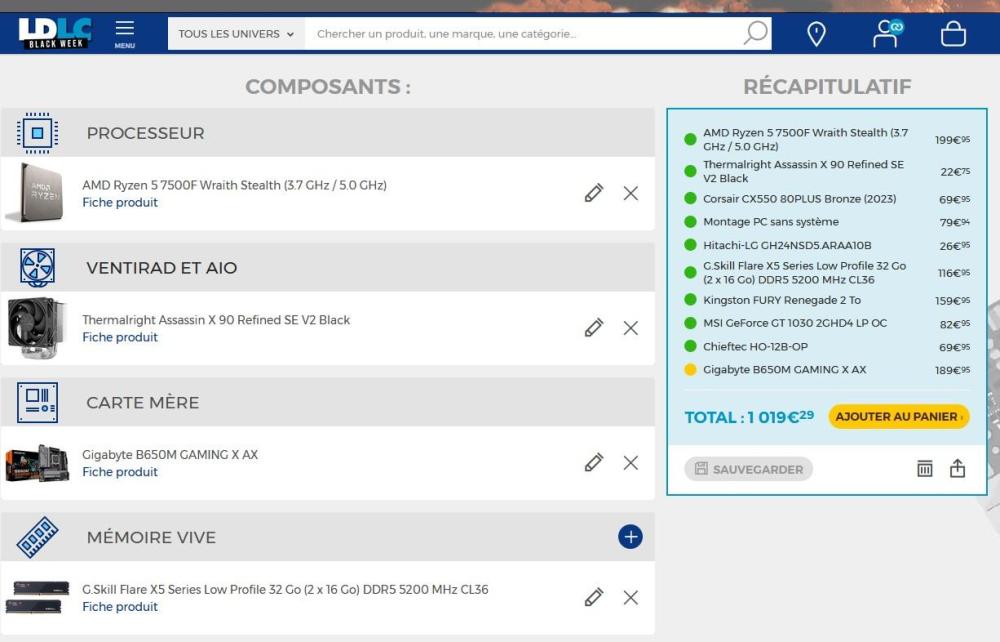Viewport: 1000px width, 642px height.
Task: Click the MÉMOIRE VIVE section header
Action: [328, 537]
